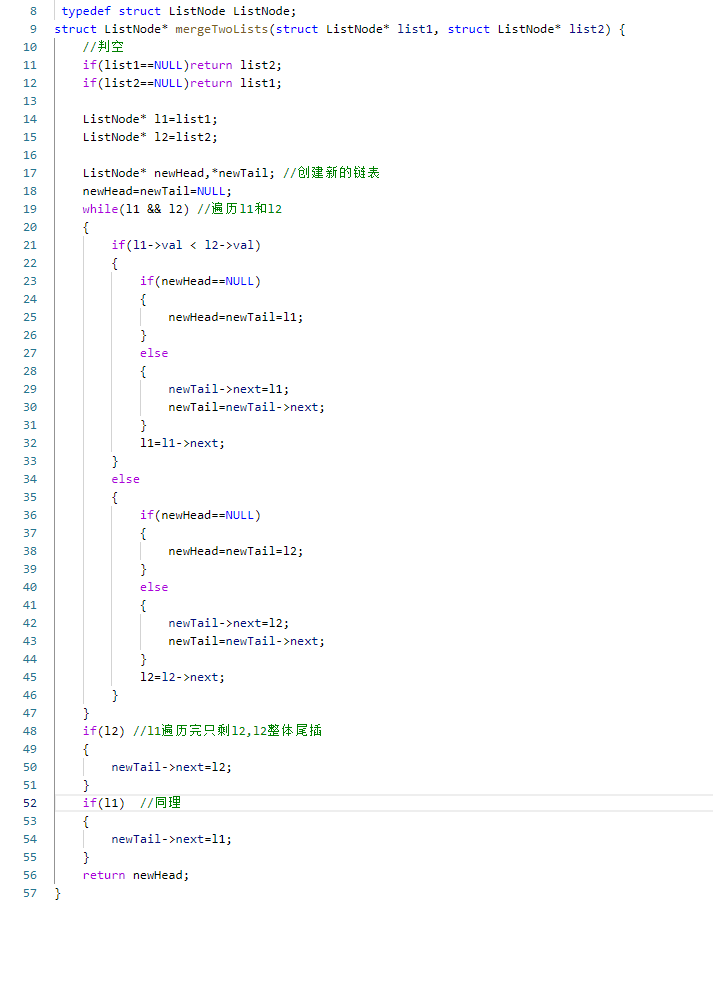The height and width of the screenshot is (986, 713).
Task: Click the comment '//判空' on line 10
Action: [103, 47]
